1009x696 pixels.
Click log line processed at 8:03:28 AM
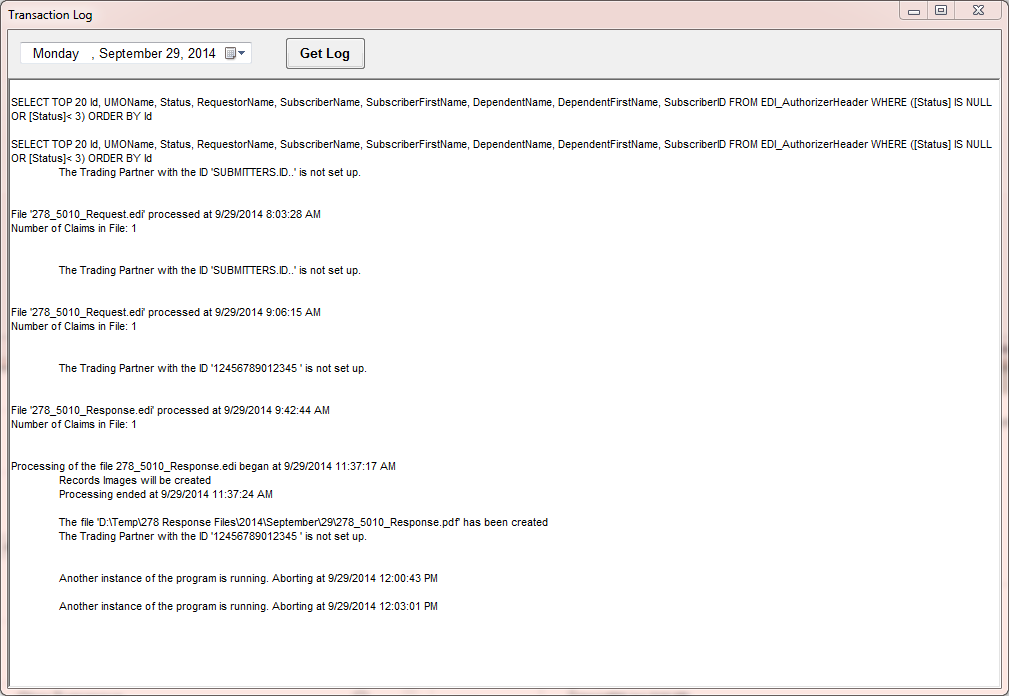166,214
